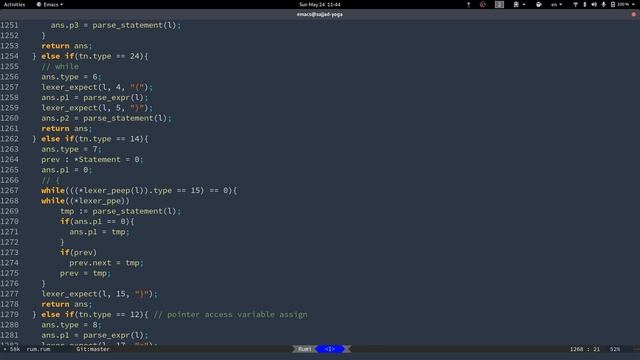Screen dimensions: 640x360
Task: Open the Activities overview
Action: click(14, 4)
